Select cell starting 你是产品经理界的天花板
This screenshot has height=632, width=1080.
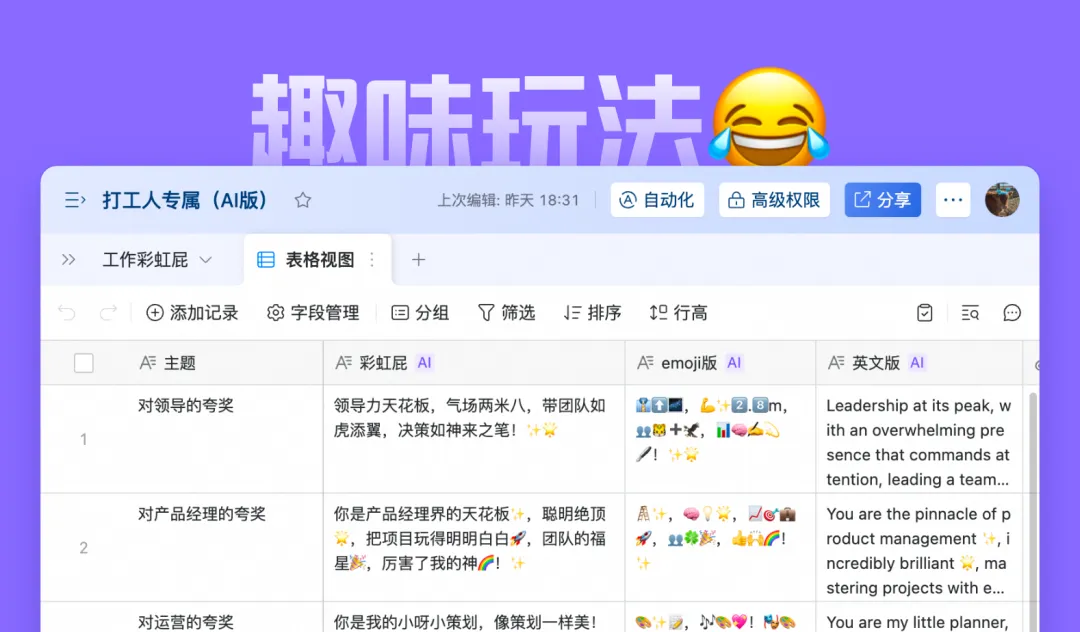475,547
